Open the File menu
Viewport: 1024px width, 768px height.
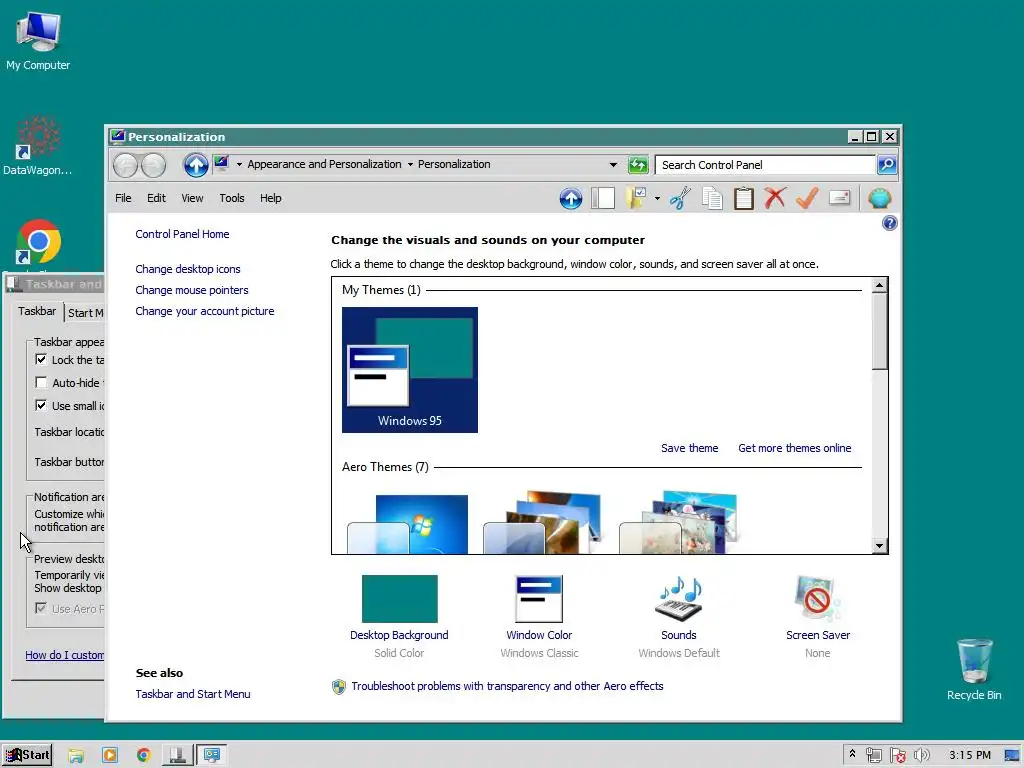[123, 198]
